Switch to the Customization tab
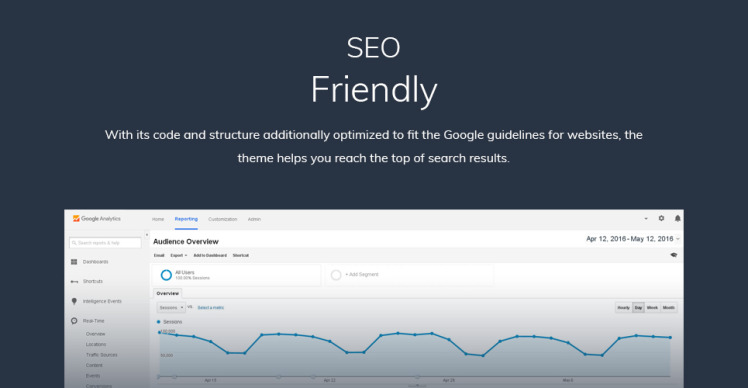The height and width of the screenshot is (388, 748). [x=222, y=219]
